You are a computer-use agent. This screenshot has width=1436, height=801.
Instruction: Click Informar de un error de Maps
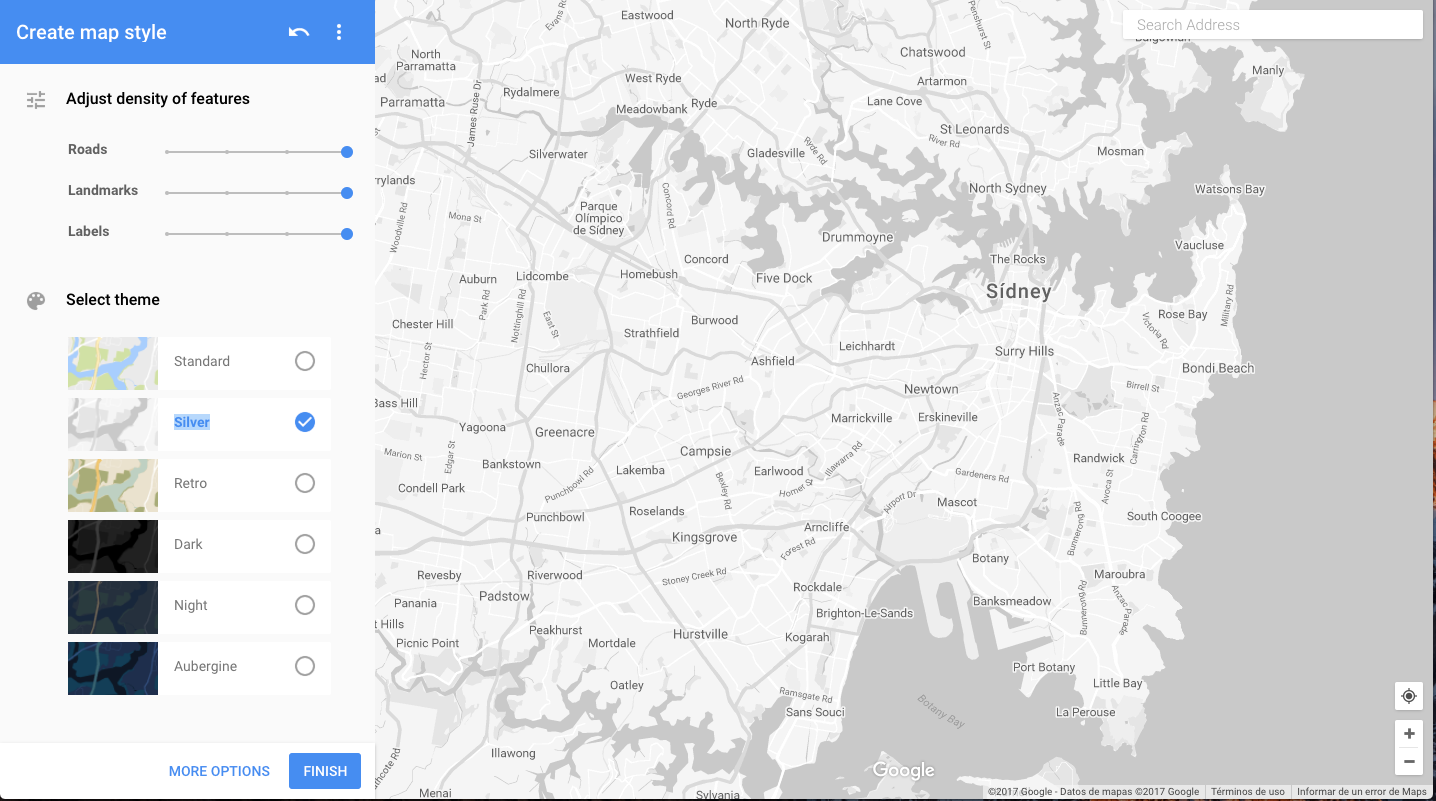click(x=1362, y=792)
